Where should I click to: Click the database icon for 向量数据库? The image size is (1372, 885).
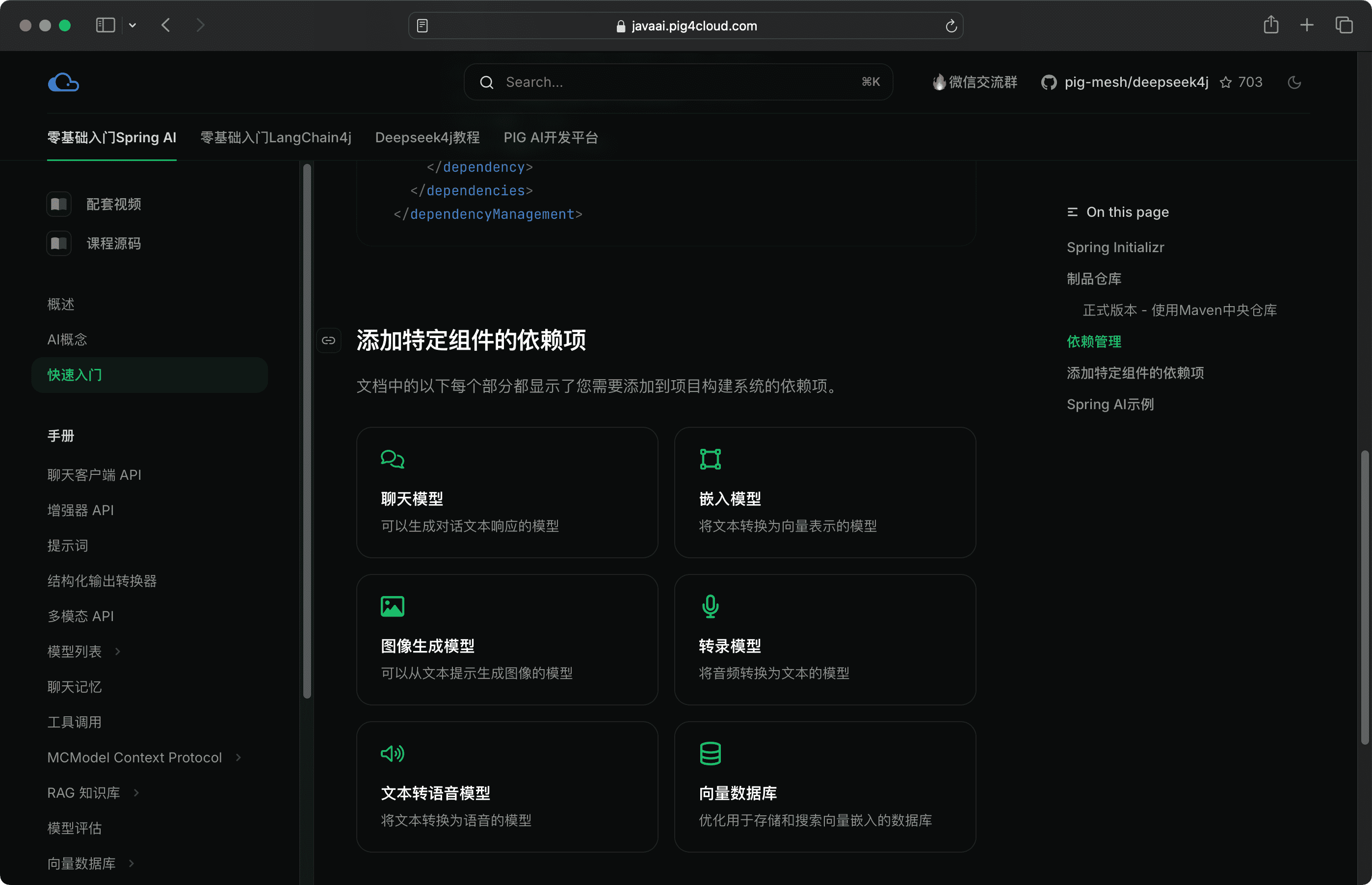(x=710, y=754)
